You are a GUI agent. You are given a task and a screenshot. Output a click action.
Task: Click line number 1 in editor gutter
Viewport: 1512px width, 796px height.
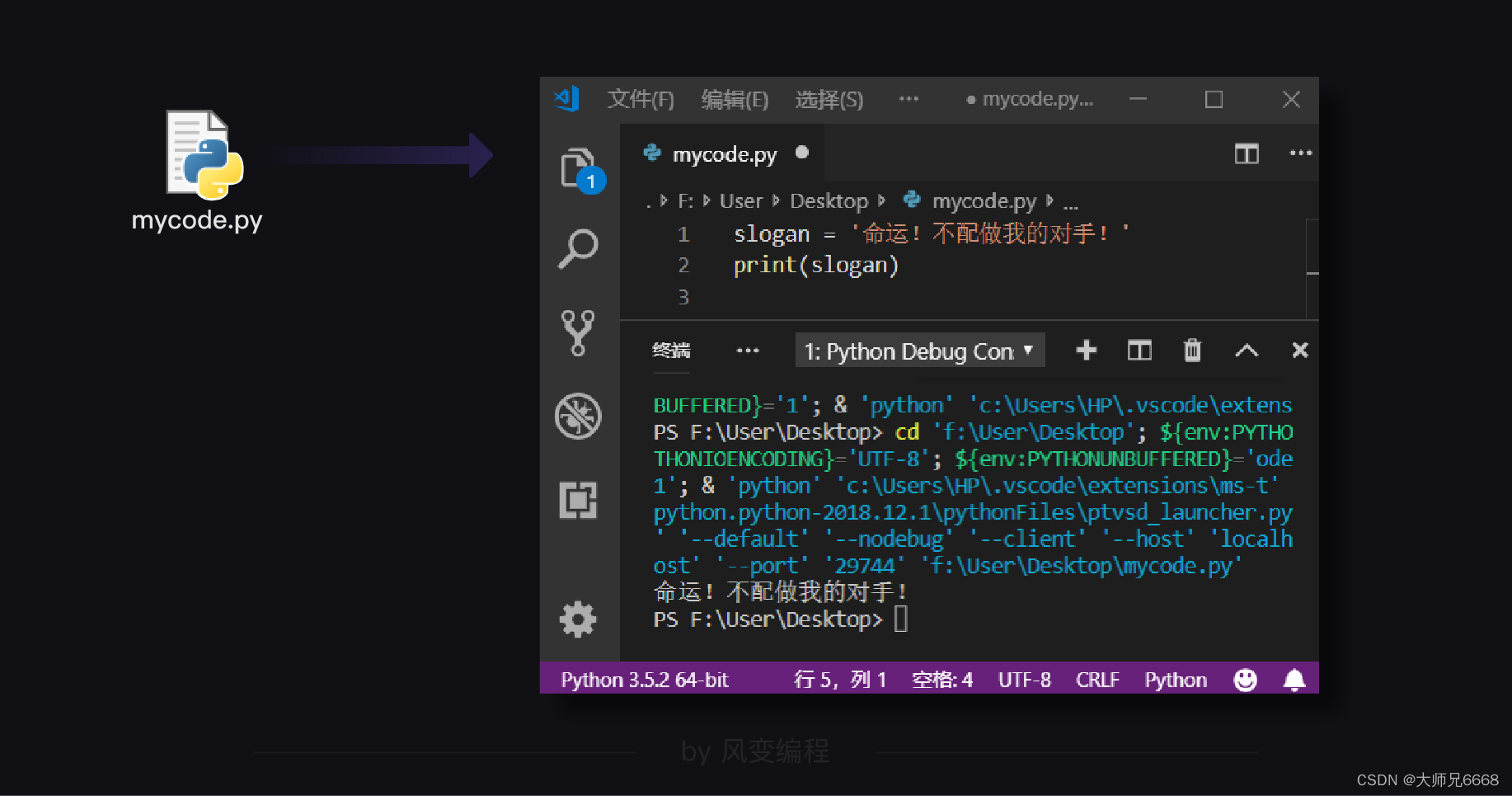pyautogui.click(x=683, y=235)
